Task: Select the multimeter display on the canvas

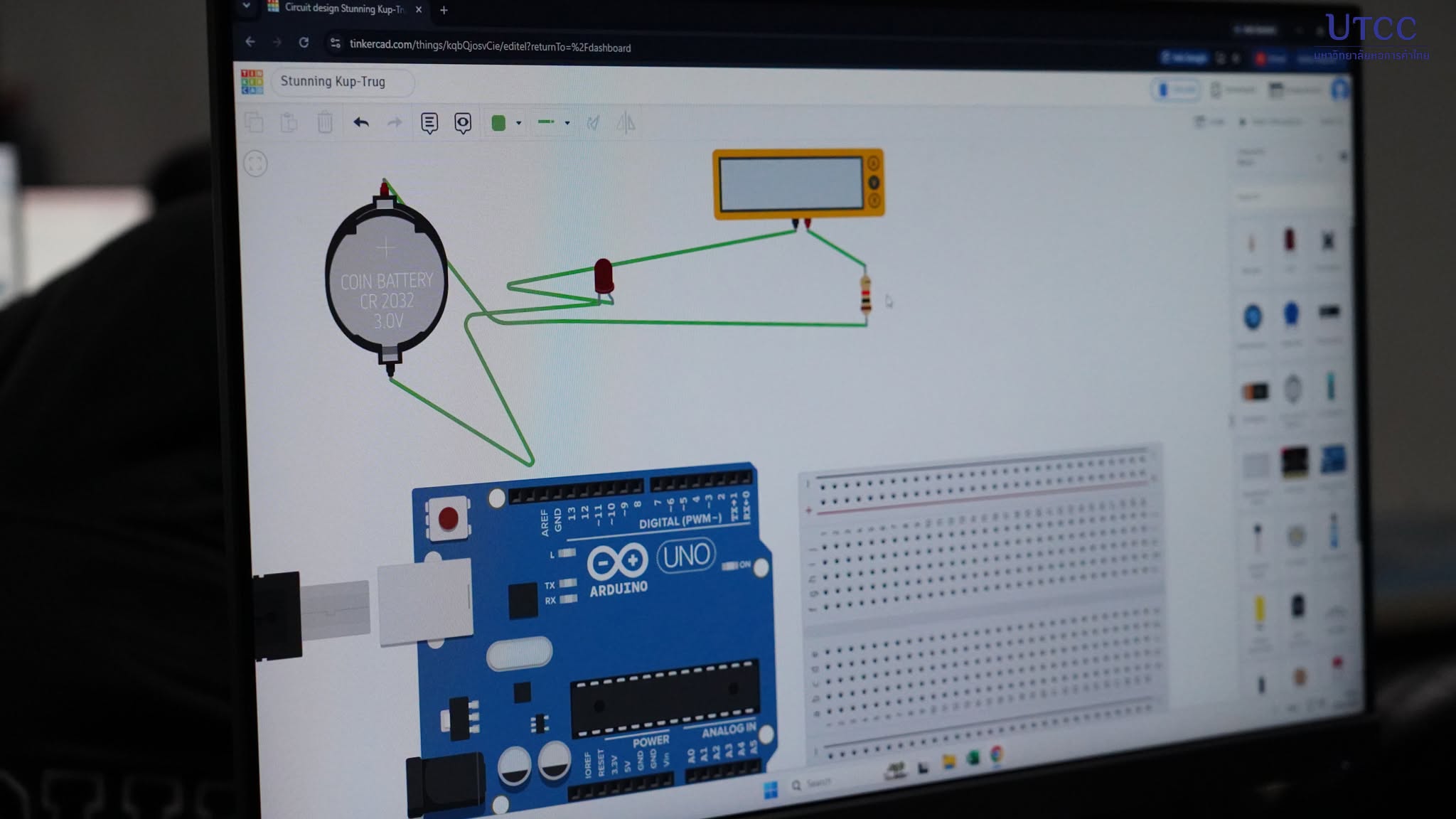Action: [x=791, y=183]
